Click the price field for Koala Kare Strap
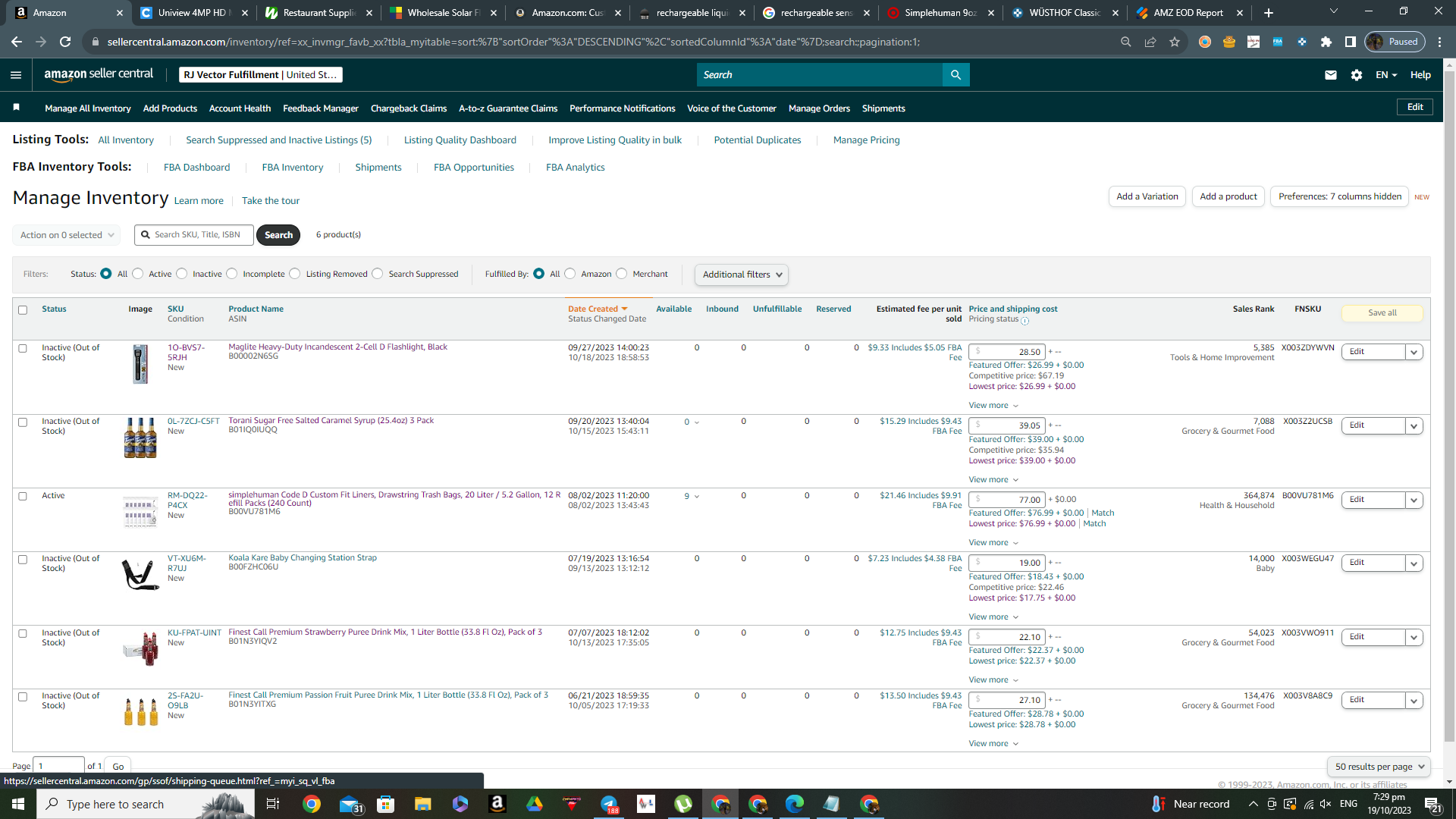Image resolution: width=1456 pixels, height=819 pixels. pyautogui.click(x=1007, y=563)
